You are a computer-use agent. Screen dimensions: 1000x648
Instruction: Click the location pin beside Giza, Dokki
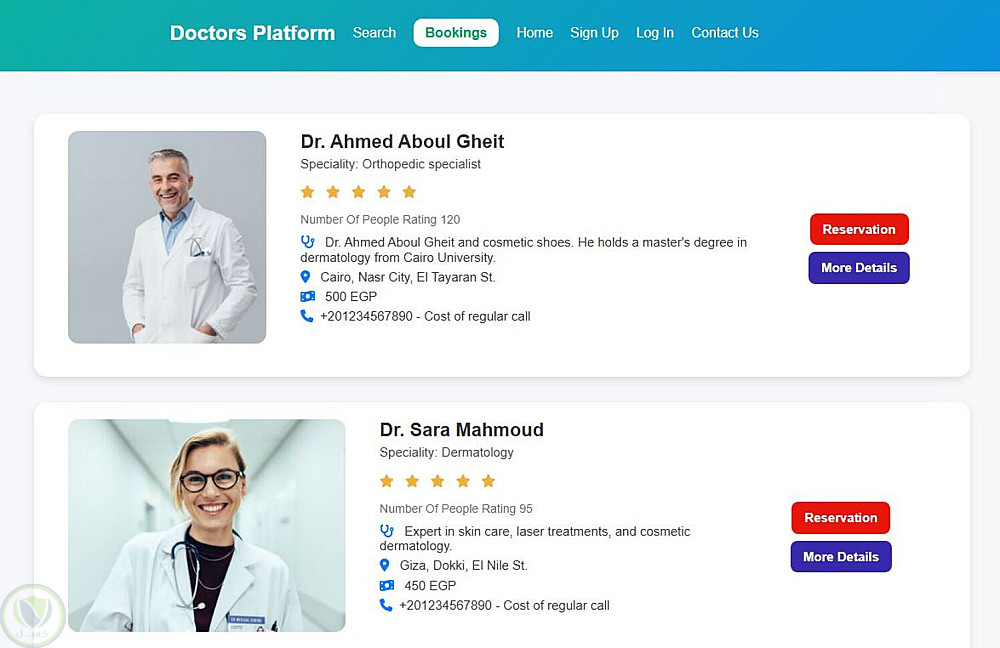click(x=385, y=566)
